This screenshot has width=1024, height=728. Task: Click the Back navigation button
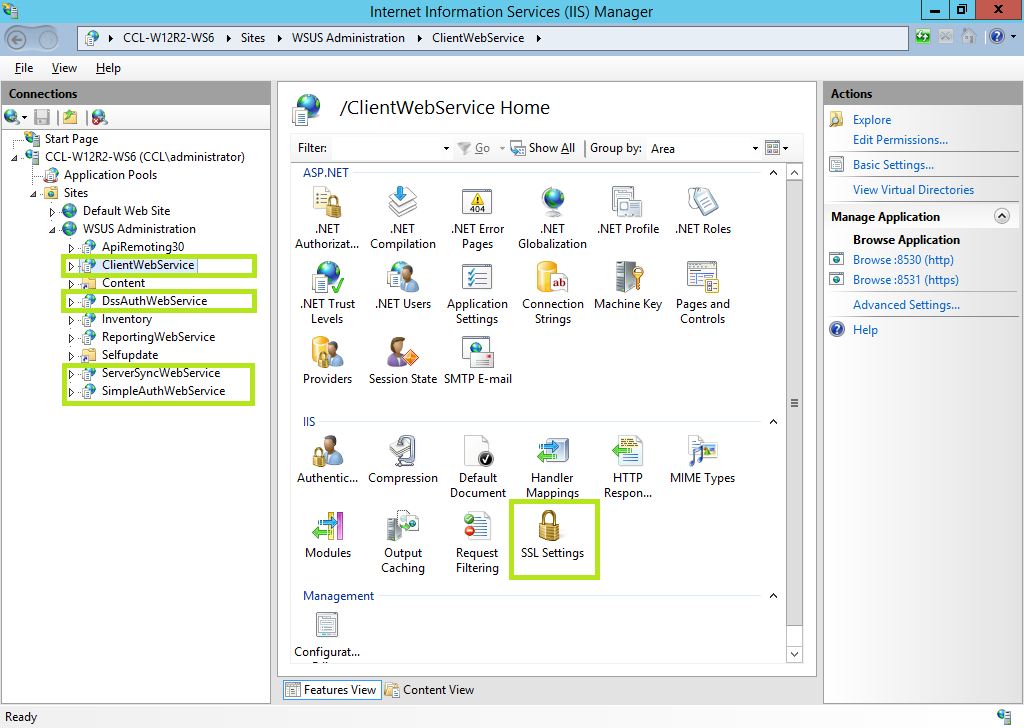tap(16, 39)
